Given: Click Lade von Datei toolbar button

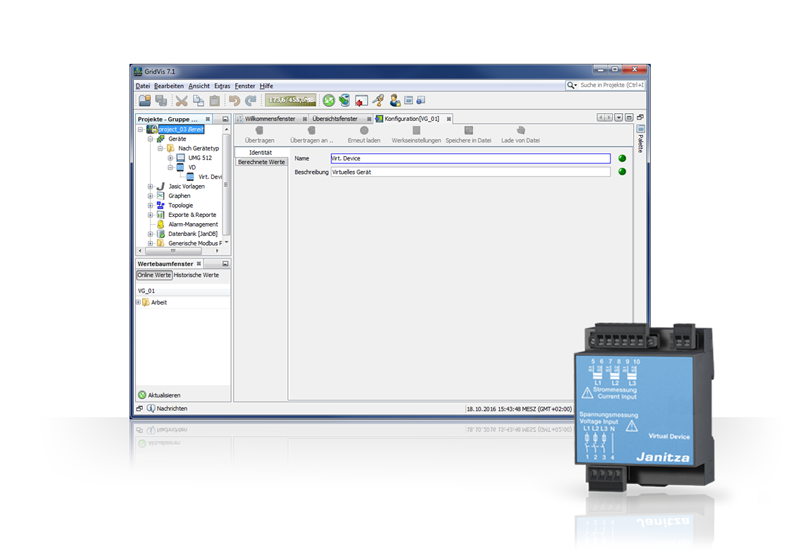Looking at the screenshot, I should [520, 135].
